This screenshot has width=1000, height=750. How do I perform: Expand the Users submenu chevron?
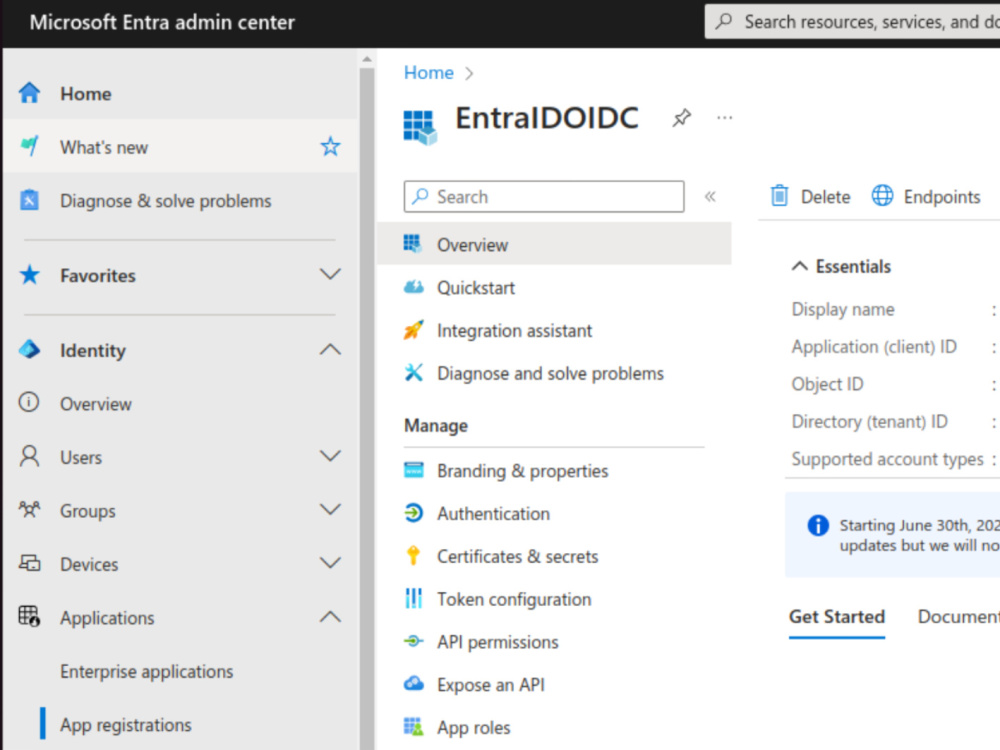(x=330, y=456)
